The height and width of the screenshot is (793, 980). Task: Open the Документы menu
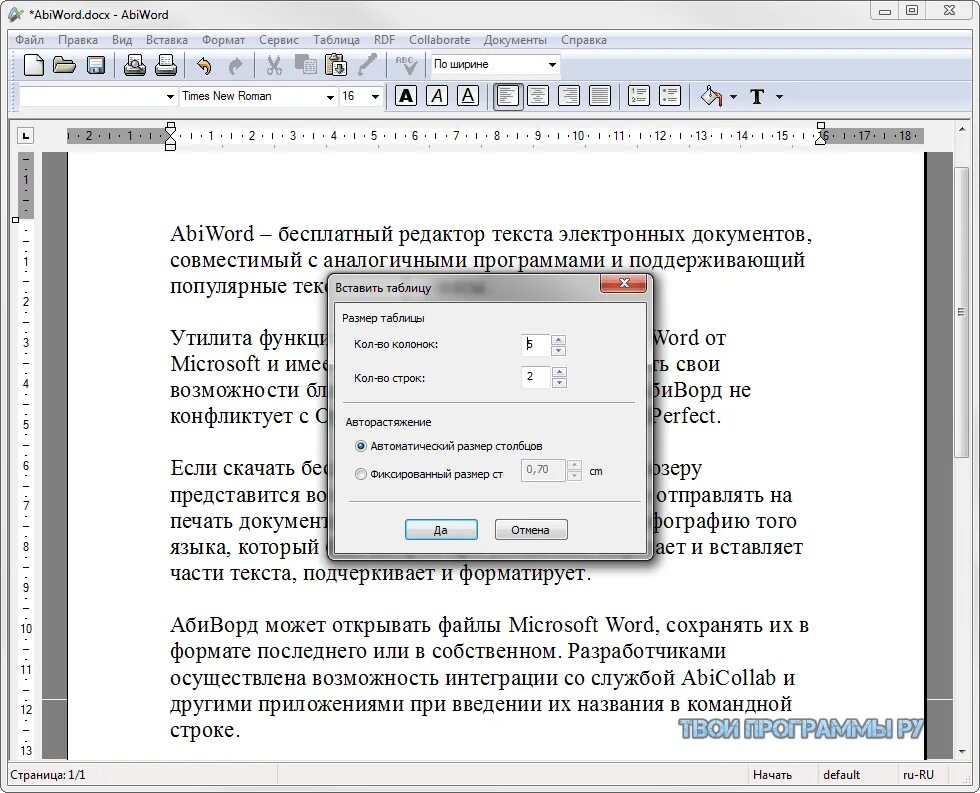click(x=515, y=40)
